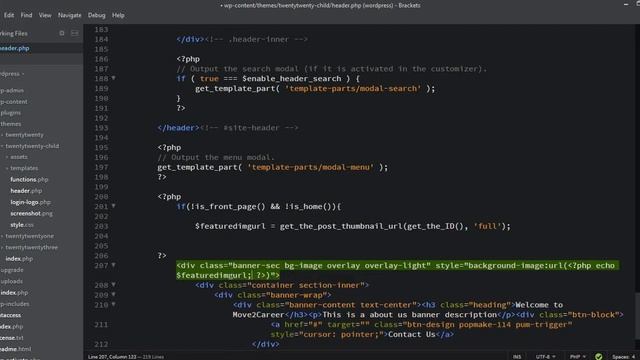
Task: Click cursor position Line 207 Column status text
Action: (112, 357)
